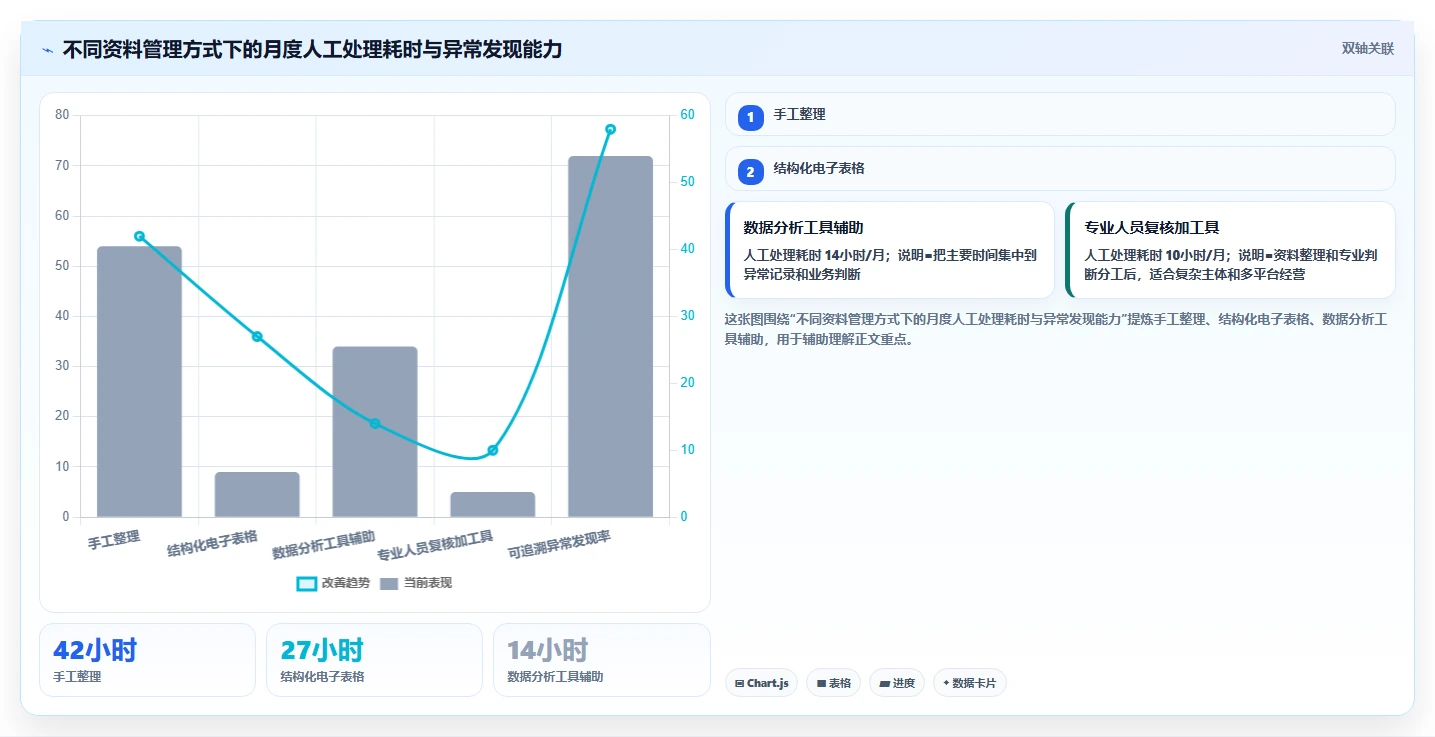Select the 42小时 手工整理 stat card
Image resolution: width=1435 pixels, height=737 pixels.
147,660
